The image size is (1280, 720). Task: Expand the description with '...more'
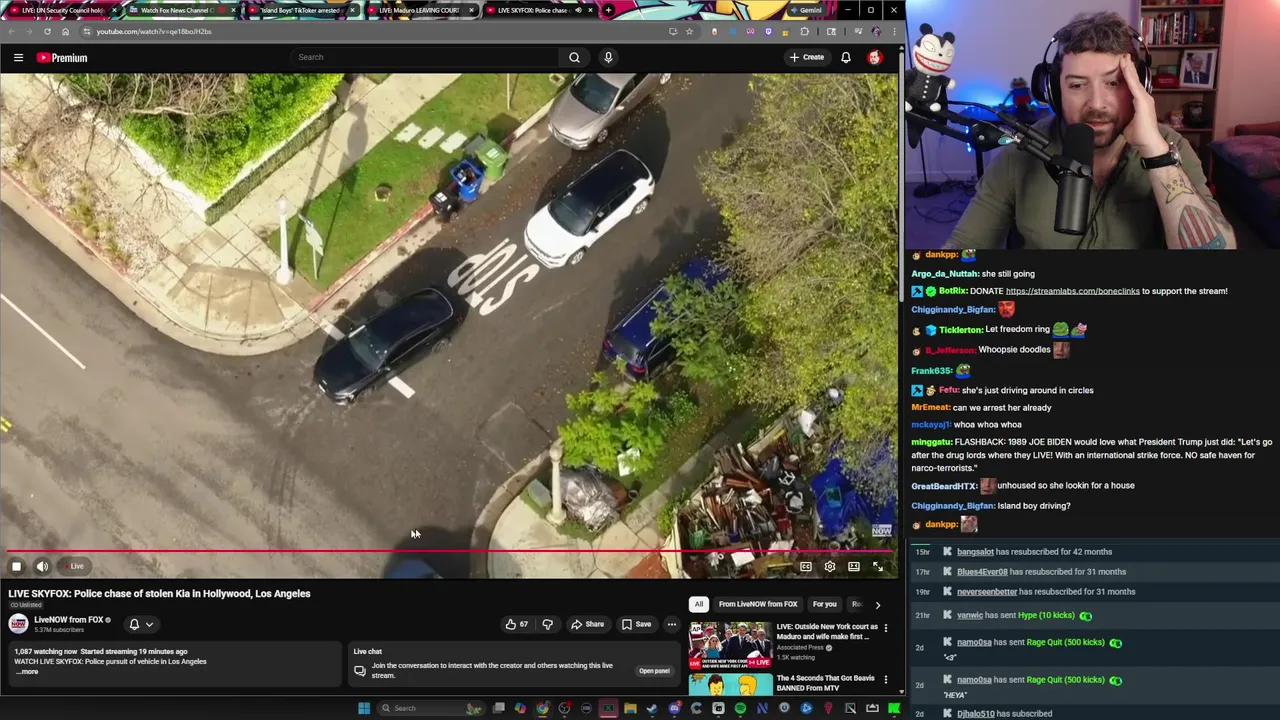27,672
